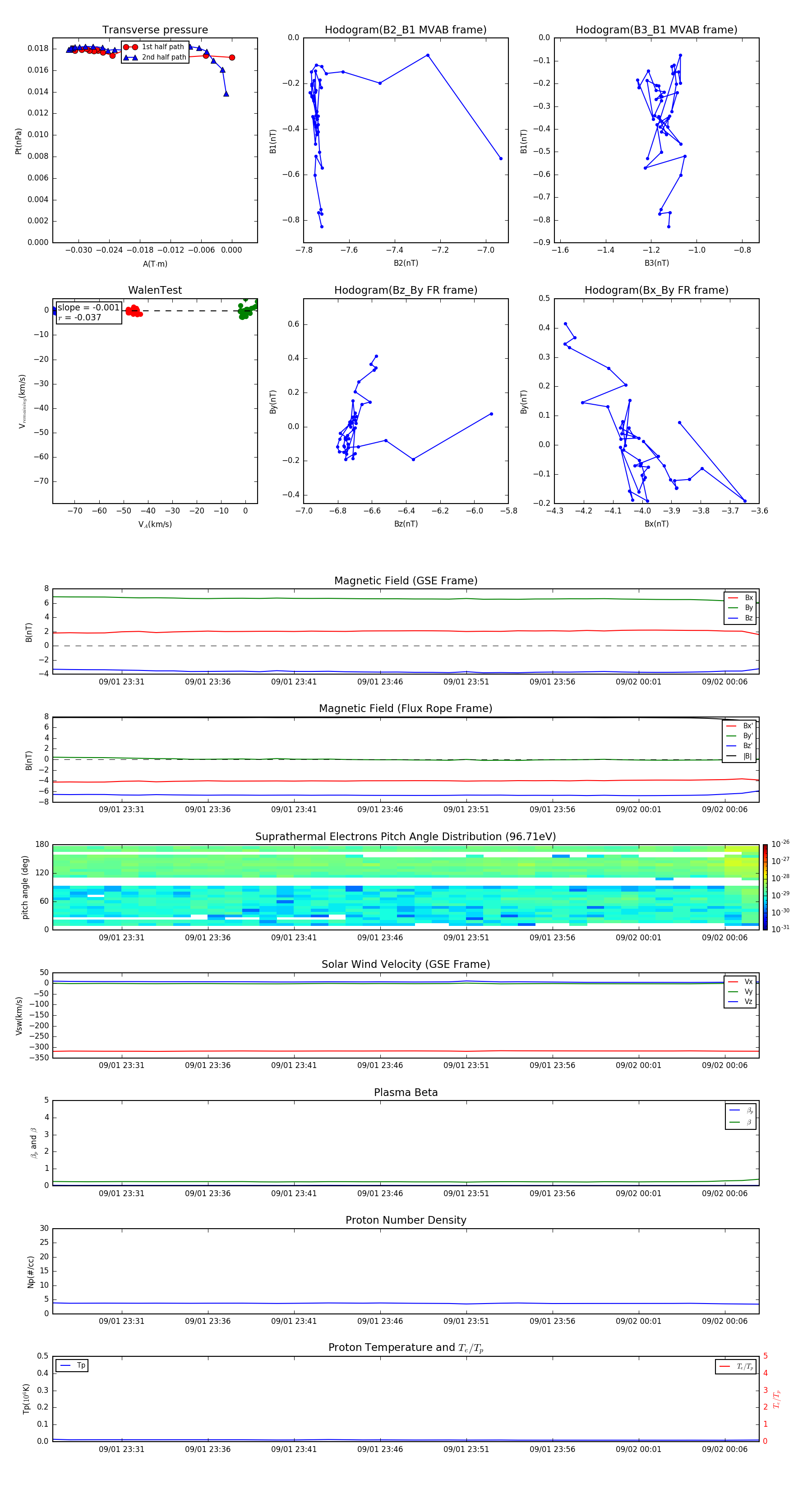
Task: Click the "r = -0.037" annotation
Action: [80, 317]
